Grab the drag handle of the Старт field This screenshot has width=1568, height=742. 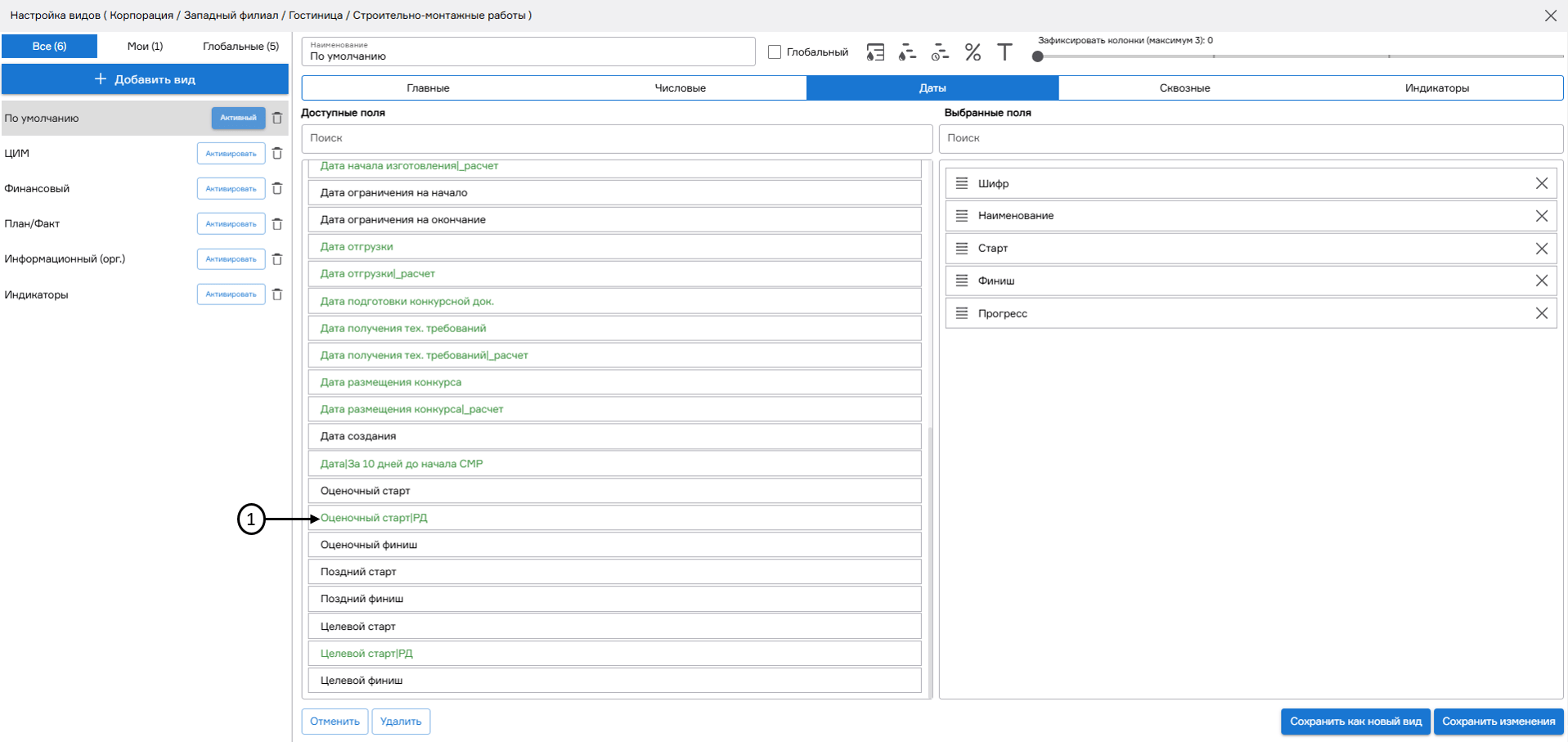coord(962,248)
